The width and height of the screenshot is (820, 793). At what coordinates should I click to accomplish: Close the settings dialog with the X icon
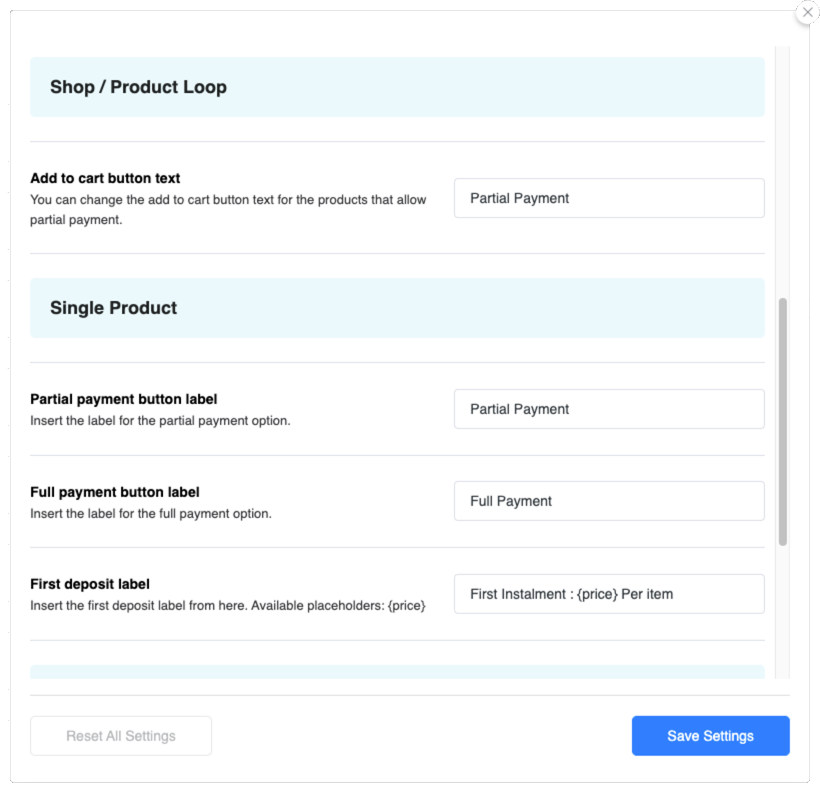pos(807,13)
